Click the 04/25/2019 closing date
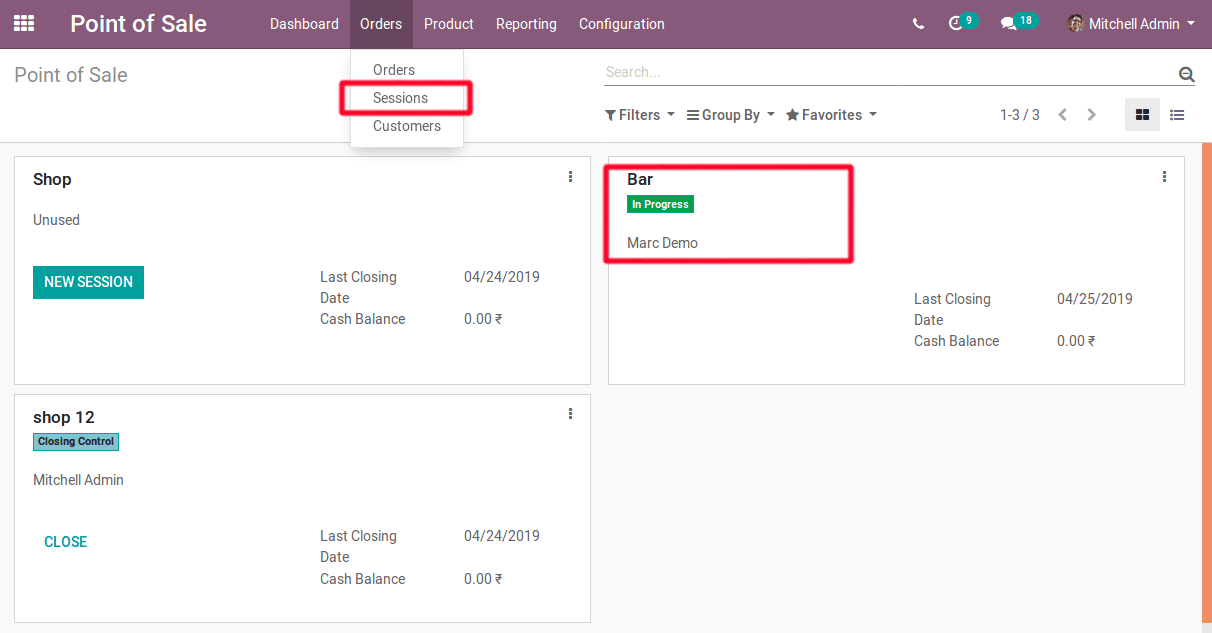 coord(1095,299)
